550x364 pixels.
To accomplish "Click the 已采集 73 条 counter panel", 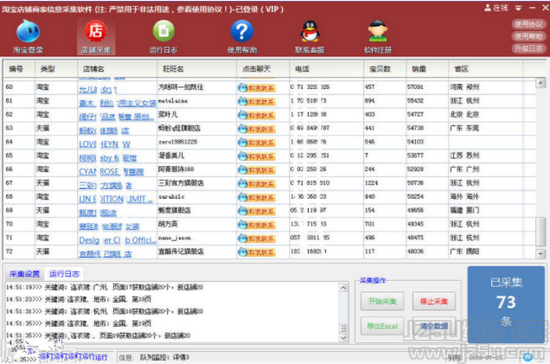I will [506, 304].
